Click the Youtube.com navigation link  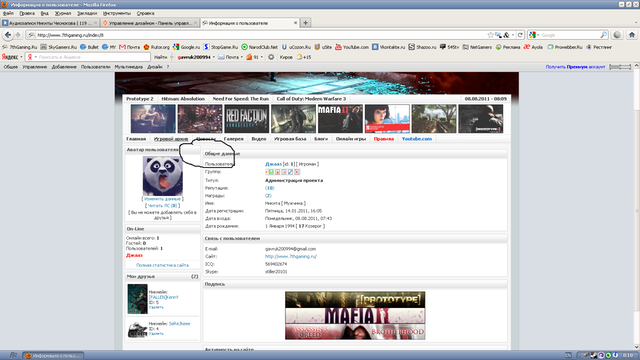coord(417,139)
